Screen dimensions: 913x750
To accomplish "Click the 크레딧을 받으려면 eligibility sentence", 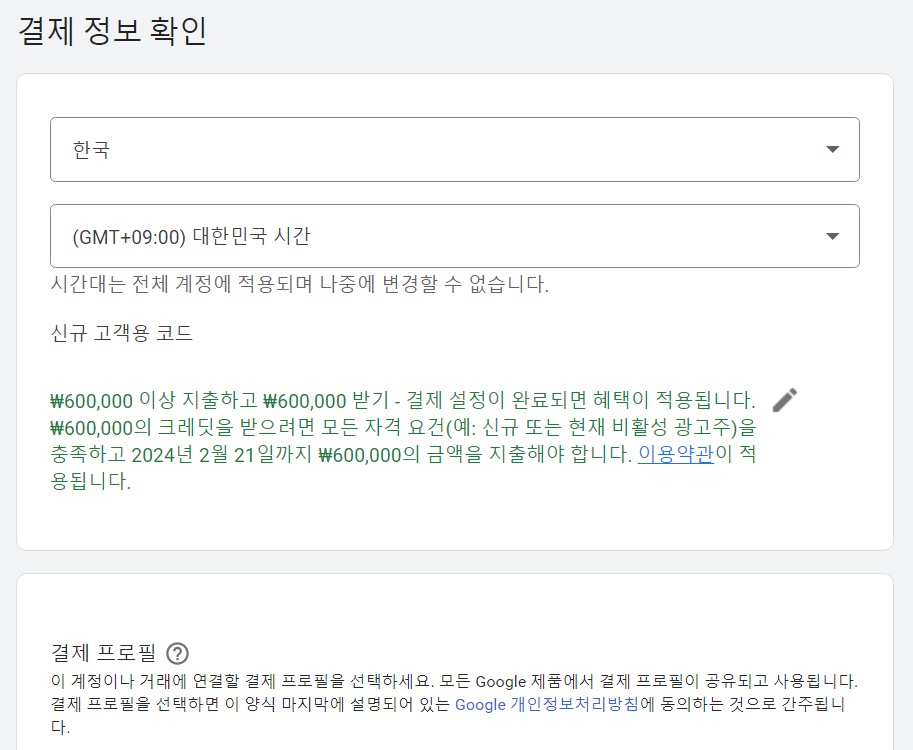I will pos(403,427).
